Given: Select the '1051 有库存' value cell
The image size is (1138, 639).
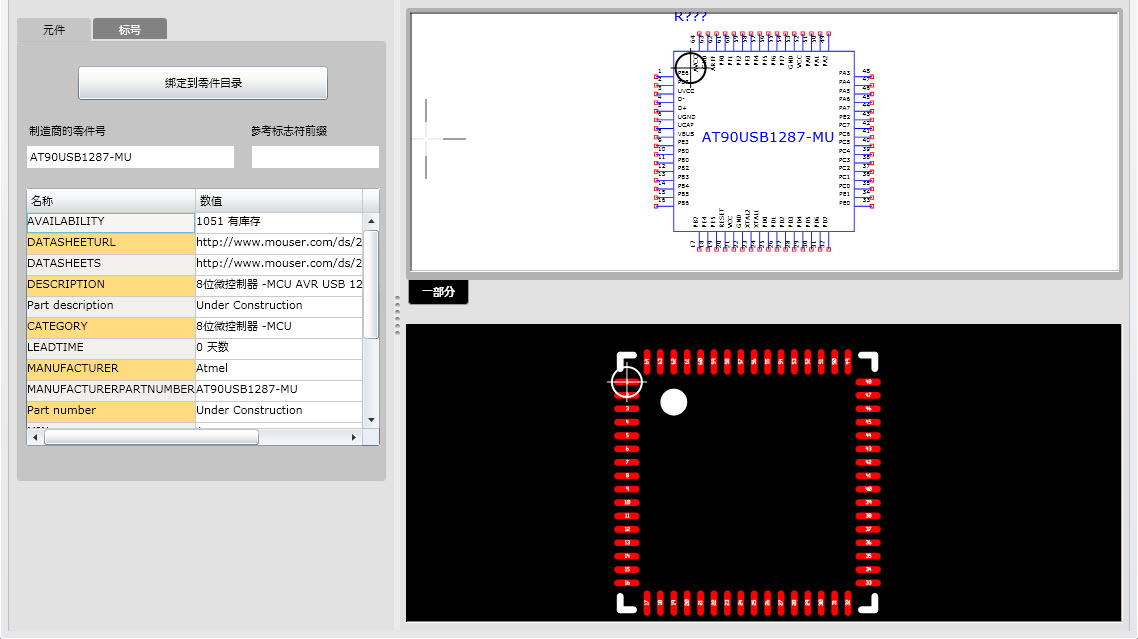Looking at the screenshot, I should [279, 221].
